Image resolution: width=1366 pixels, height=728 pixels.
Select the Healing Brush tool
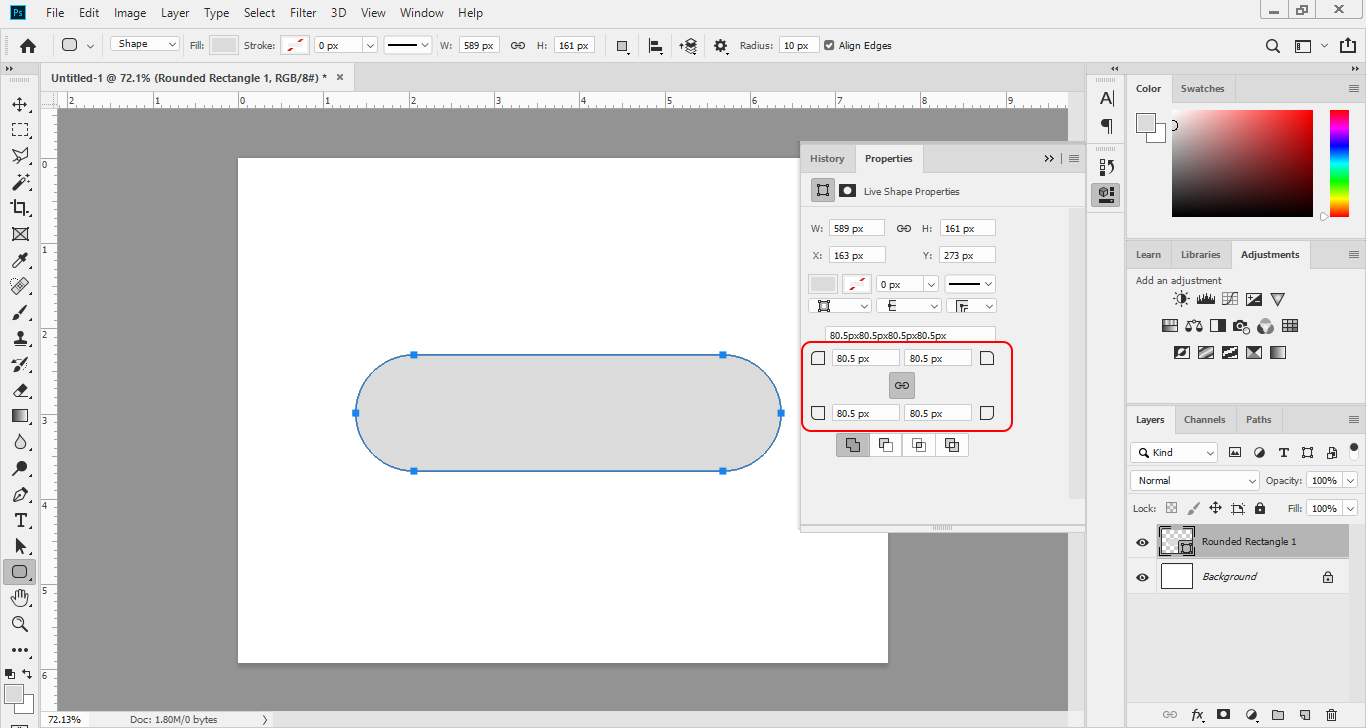coord(19,286)
